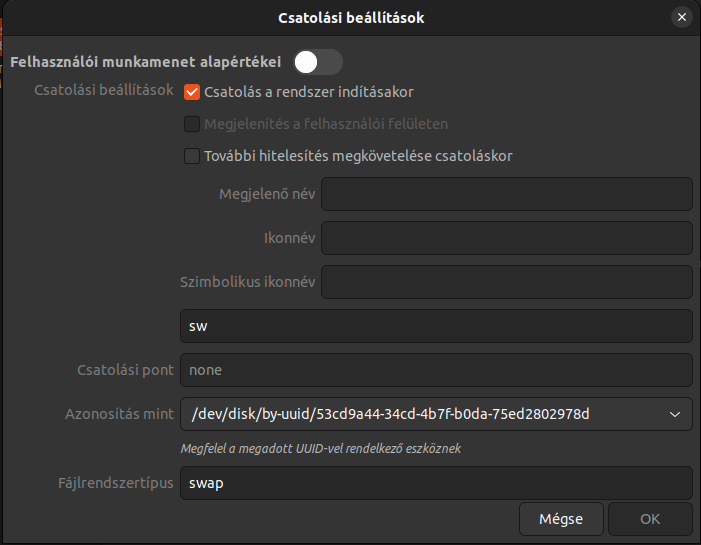Focus the Fájlrendszertípus field showing swap
Screen dimensions: 701x545
(x=436, y=483)
